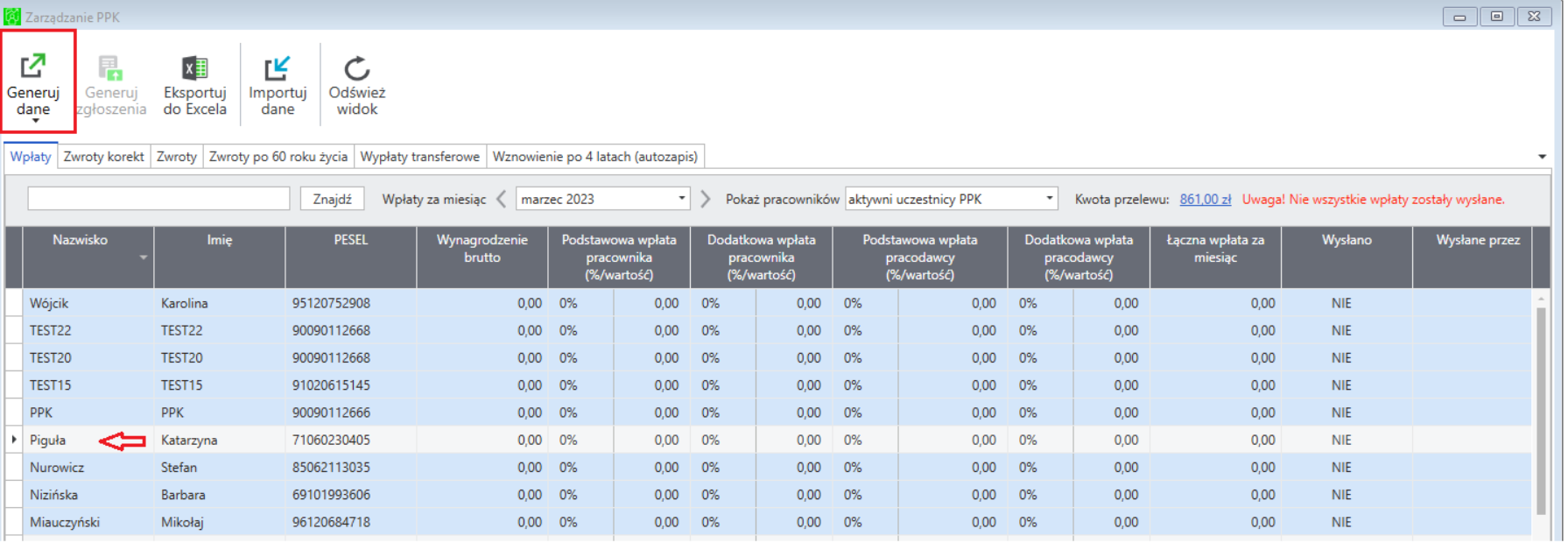Open the Nazwisko column filter arrow
The image size is (1568, 543).
tap(143, 257)
